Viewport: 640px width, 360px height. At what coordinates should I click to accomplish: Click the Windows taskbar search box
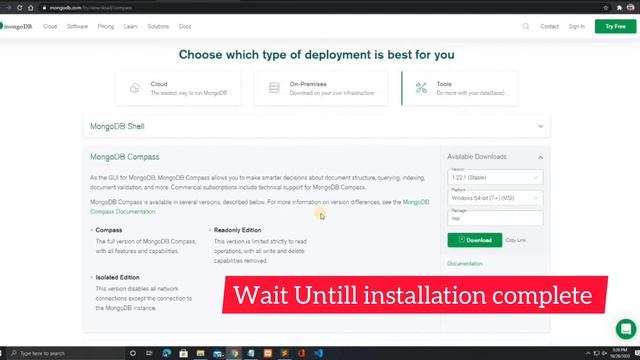[67, 353]
